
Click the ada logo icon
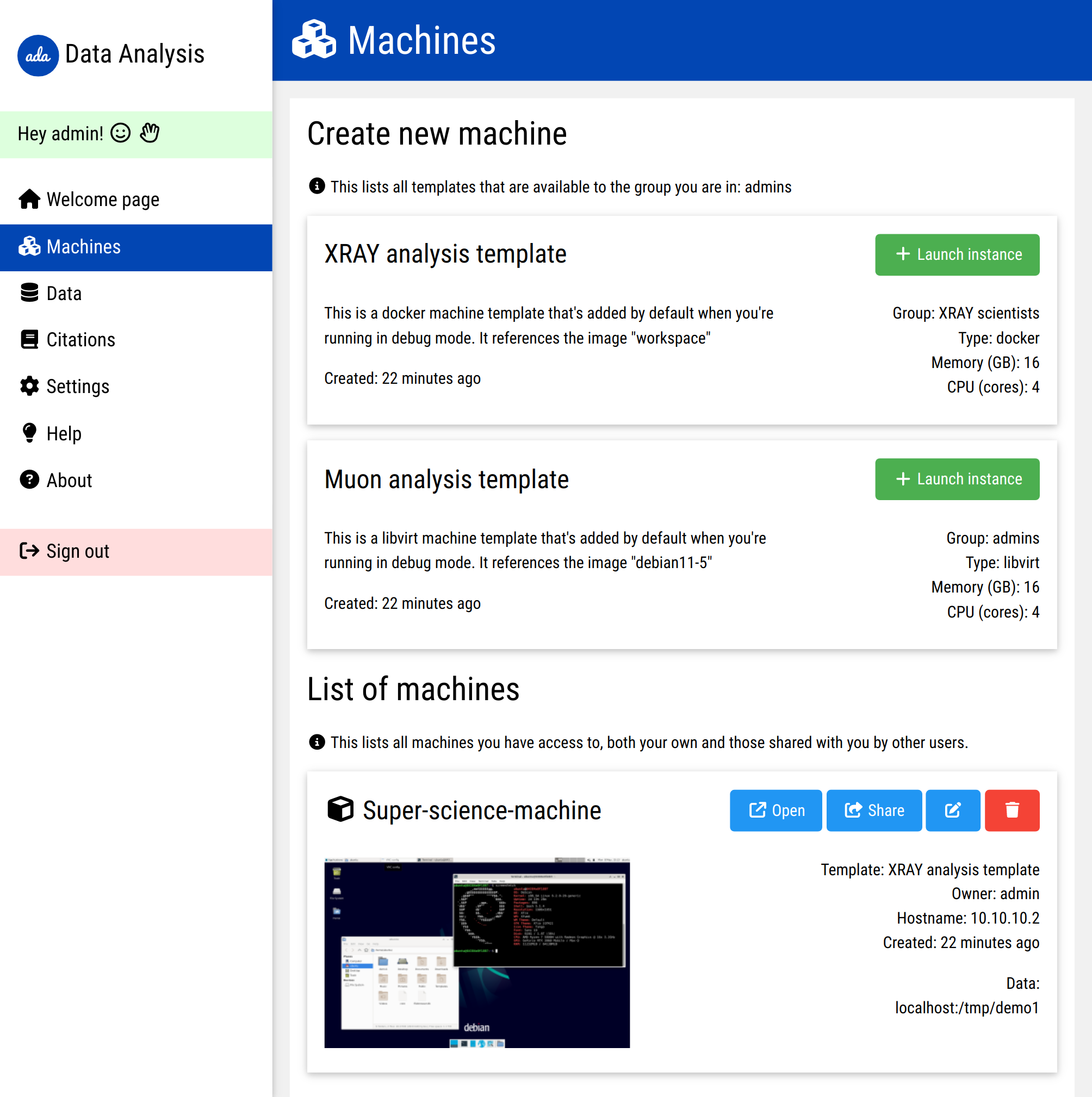tap(38, 55)
